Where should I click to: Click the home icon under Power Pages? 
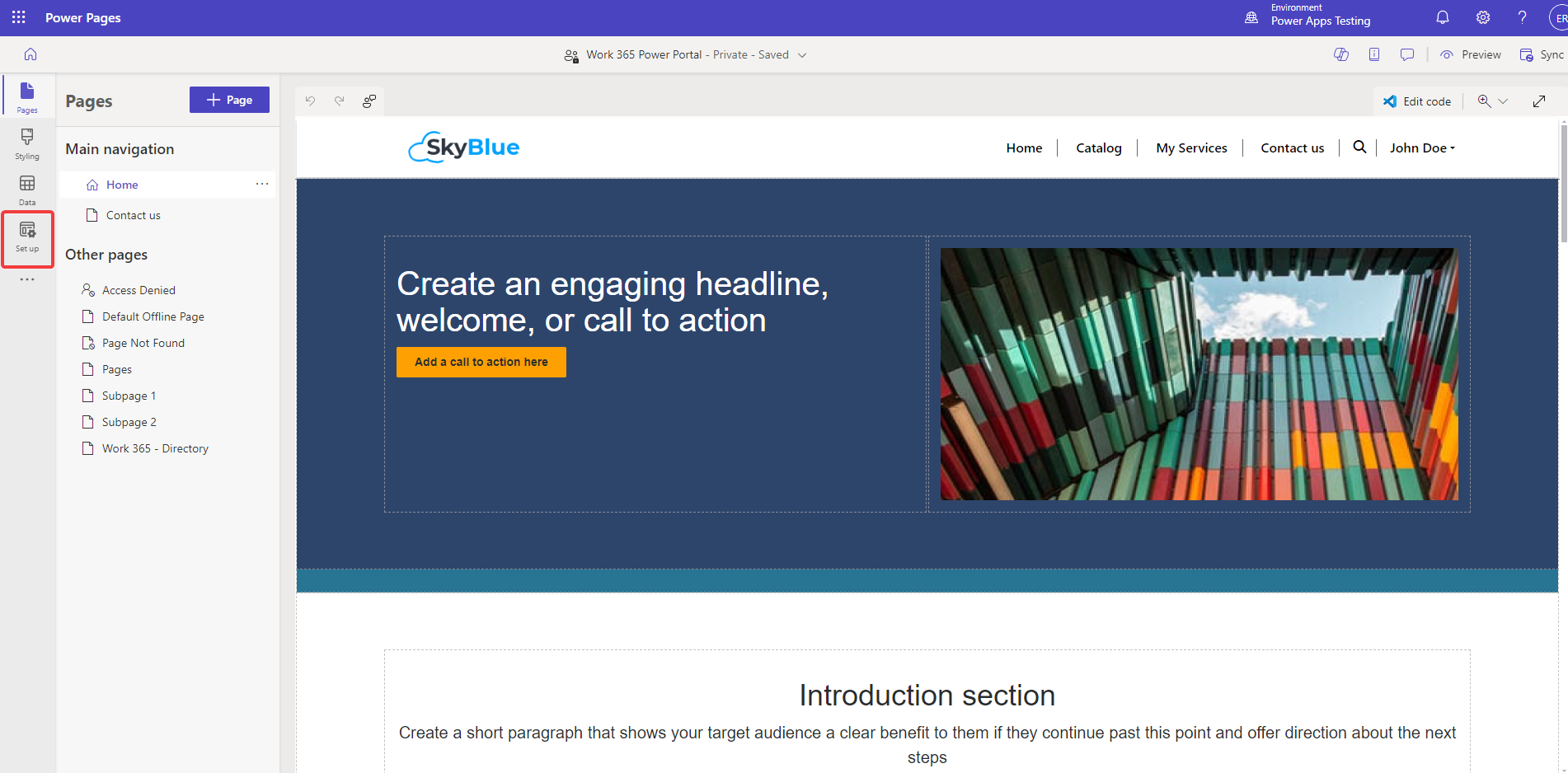pyautogui.click(x=31, y=54)
